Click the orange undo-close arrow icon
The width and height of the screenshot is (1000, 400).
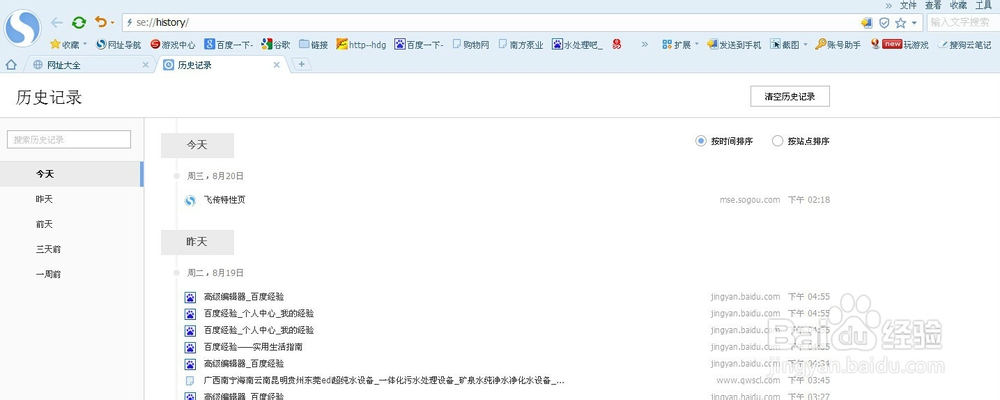[x=101, y=22]
